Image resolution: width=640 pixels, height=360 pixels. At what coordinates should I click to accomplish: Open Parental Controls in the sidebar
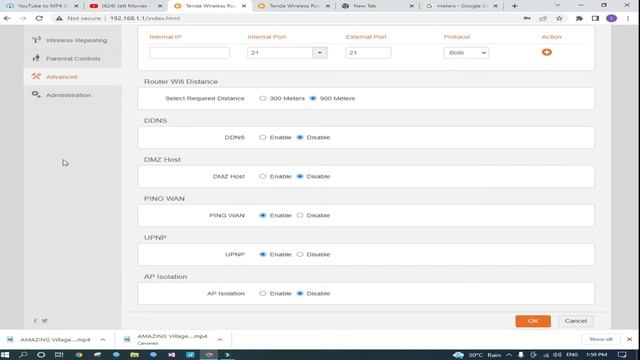[73, 58]
